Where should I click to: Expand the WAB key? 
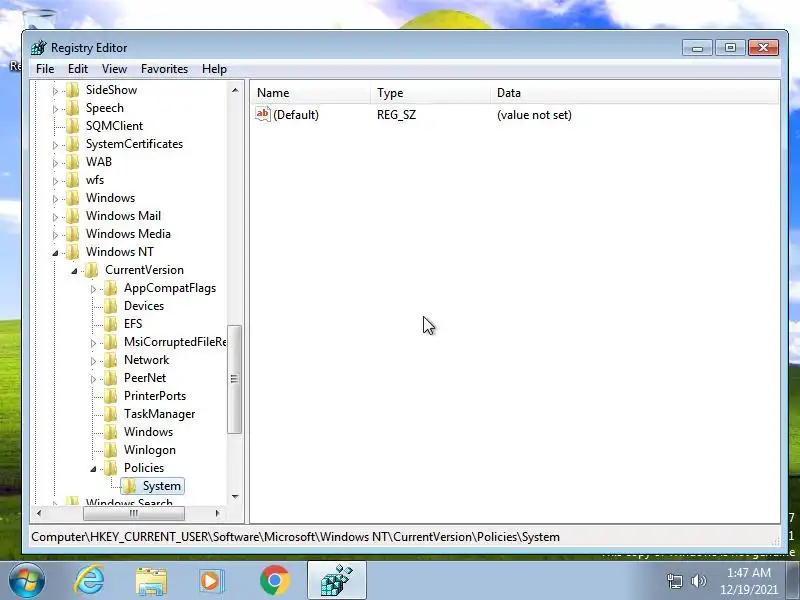click(55, 163)
